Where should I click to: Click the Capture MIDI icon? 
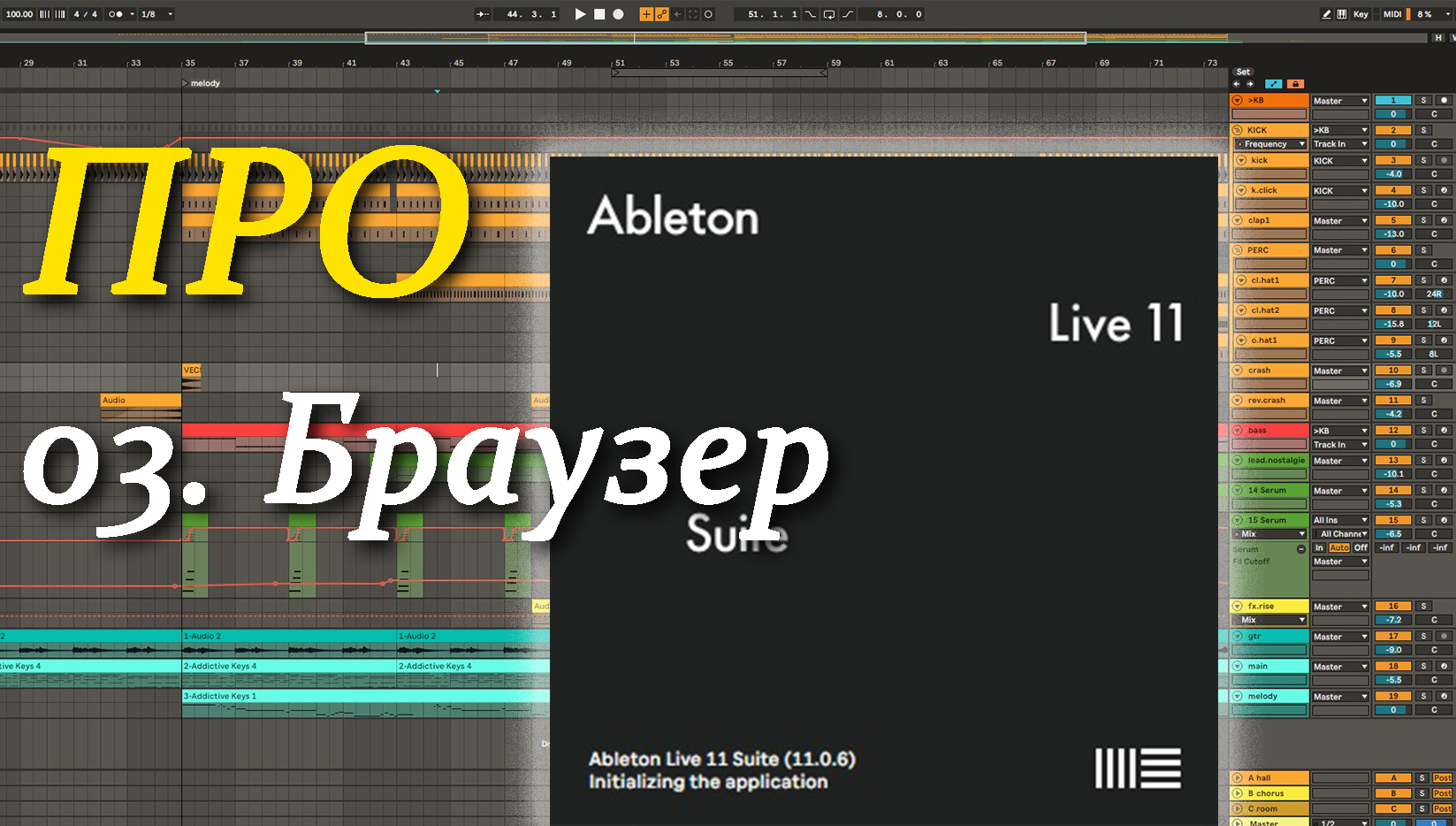[x=692, y=14]
